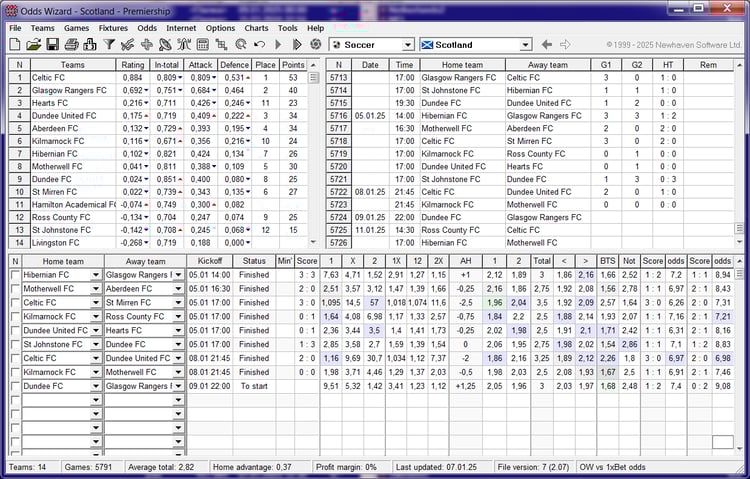
Task: Open away team dropdown showing St Mirren FC
Action: [x=178, y=303]
